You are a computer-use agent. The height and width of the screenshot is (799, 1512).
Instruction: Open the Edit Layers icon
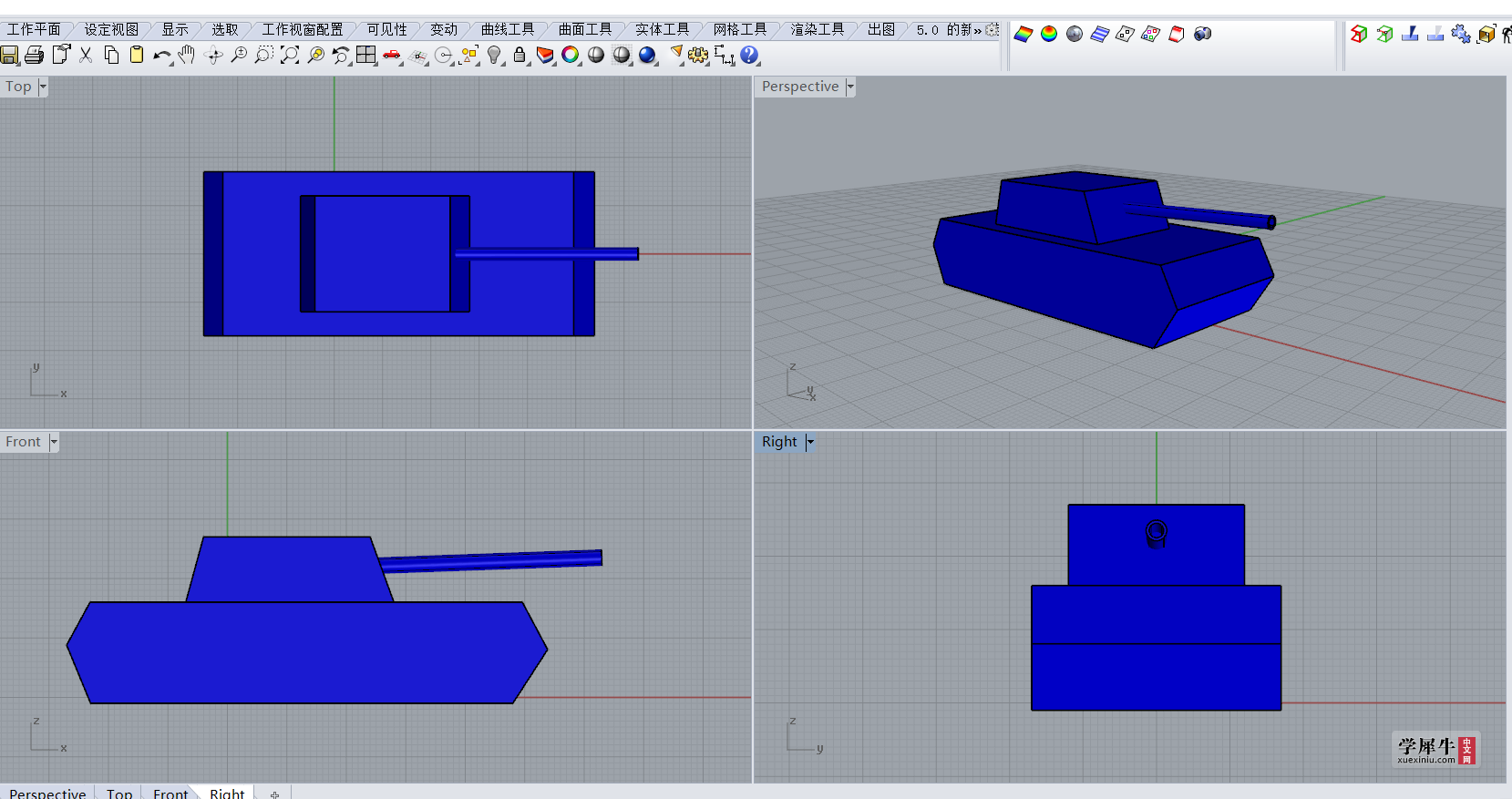click(545, 56)
